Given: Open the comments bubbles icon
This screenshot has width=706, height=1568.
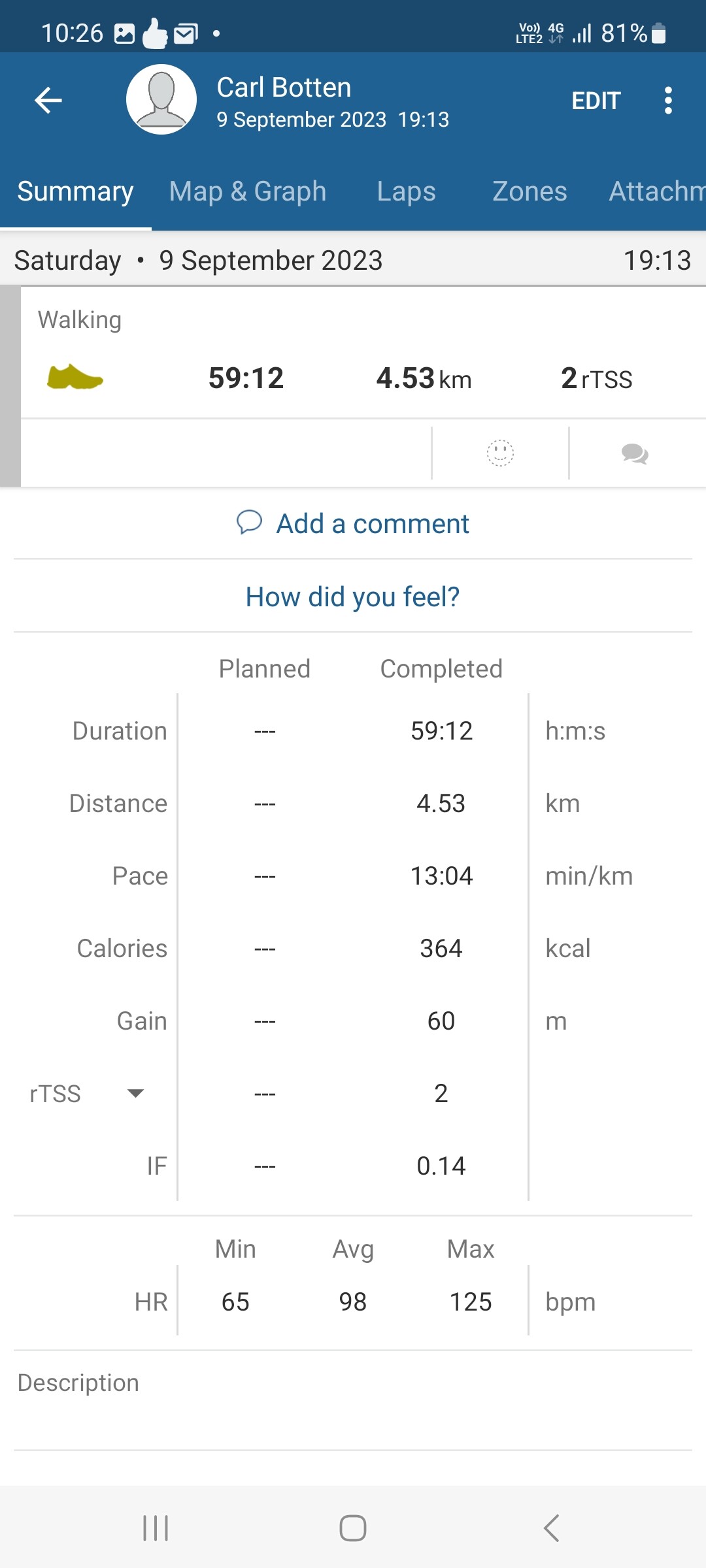Looking at the screenshot, I should pyautogui.click(x=635, y=453).
